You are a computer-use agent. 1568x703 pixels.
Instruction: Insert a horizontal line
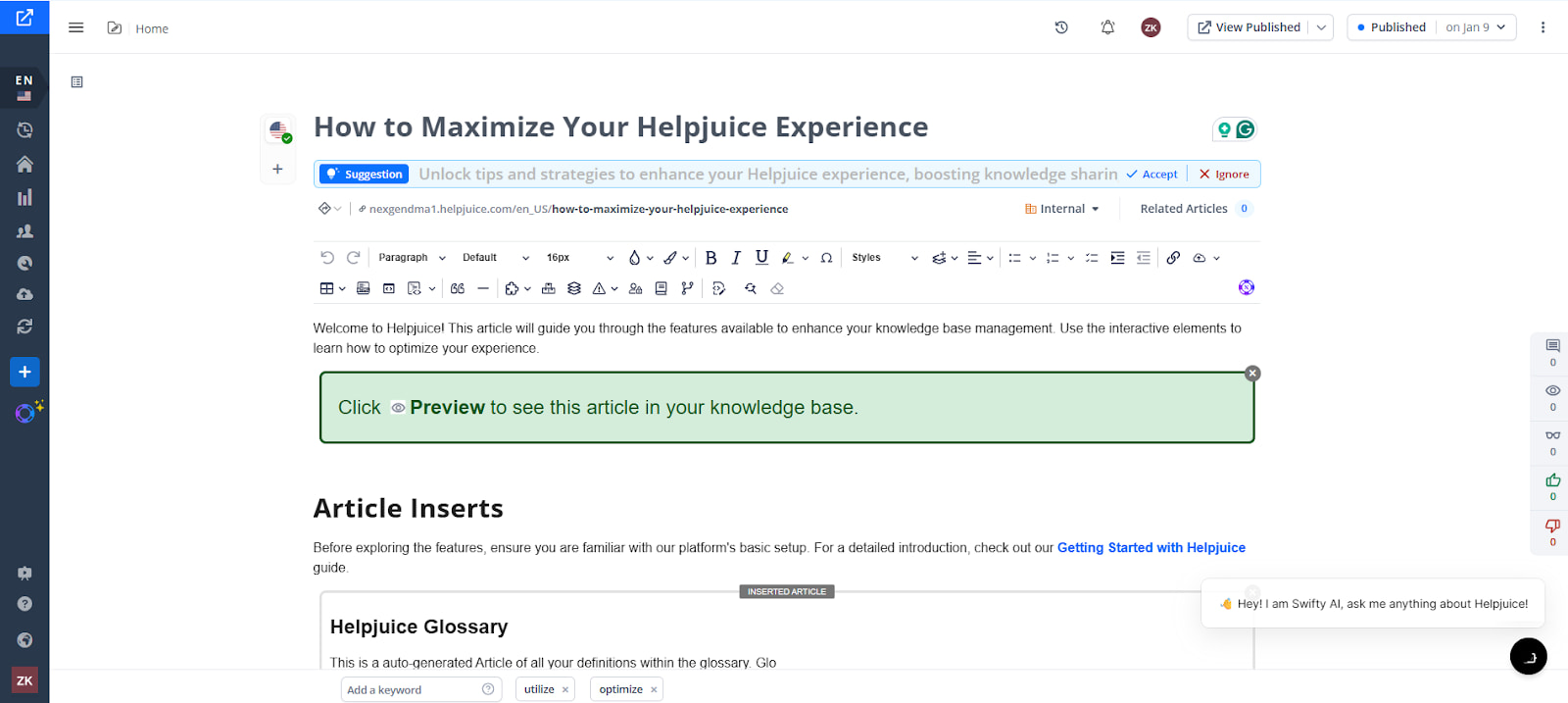[x=483, y=288]
